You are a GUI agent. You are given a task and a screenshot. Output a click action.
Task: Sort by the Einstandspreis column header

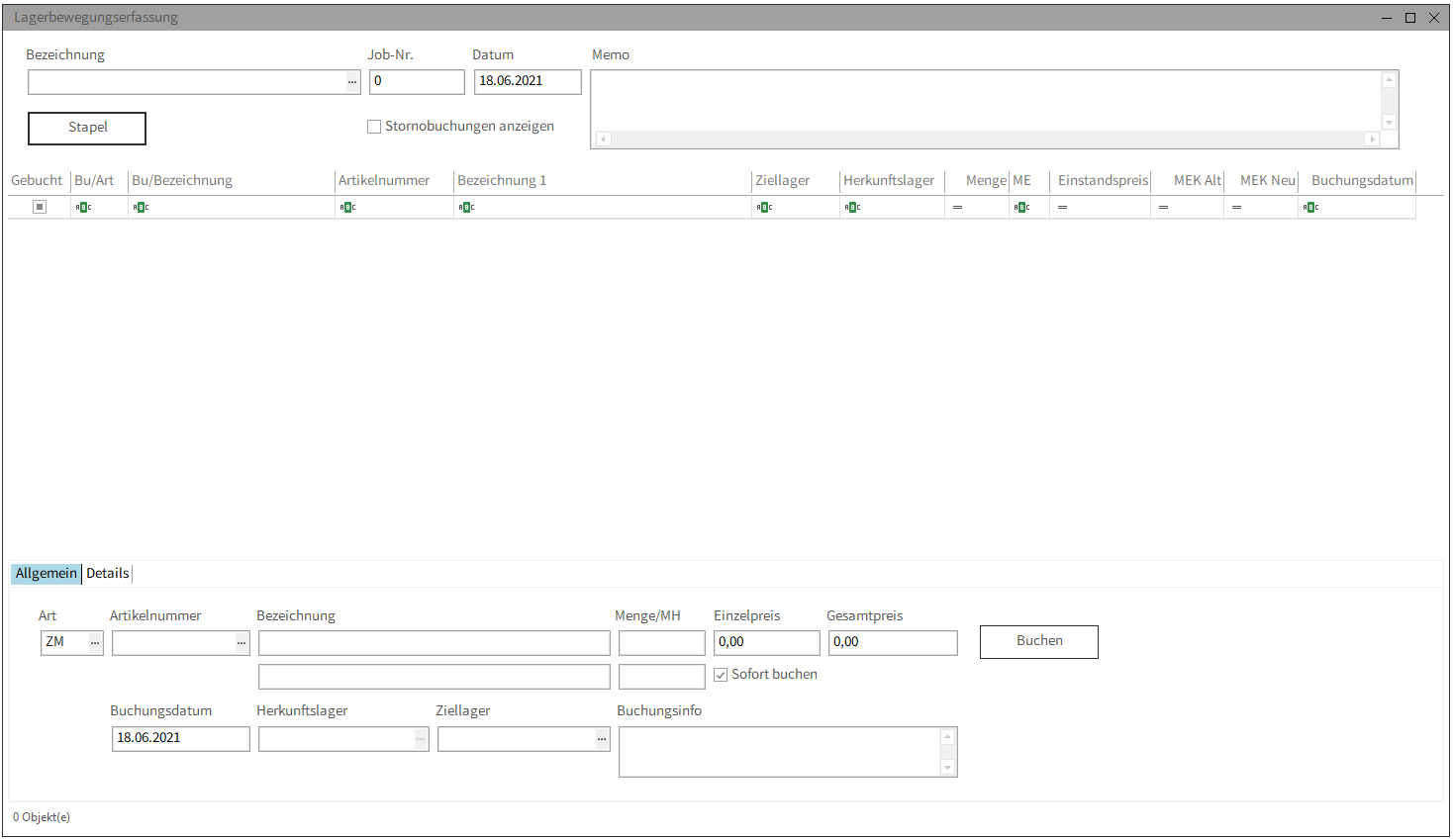[1101, 181]
